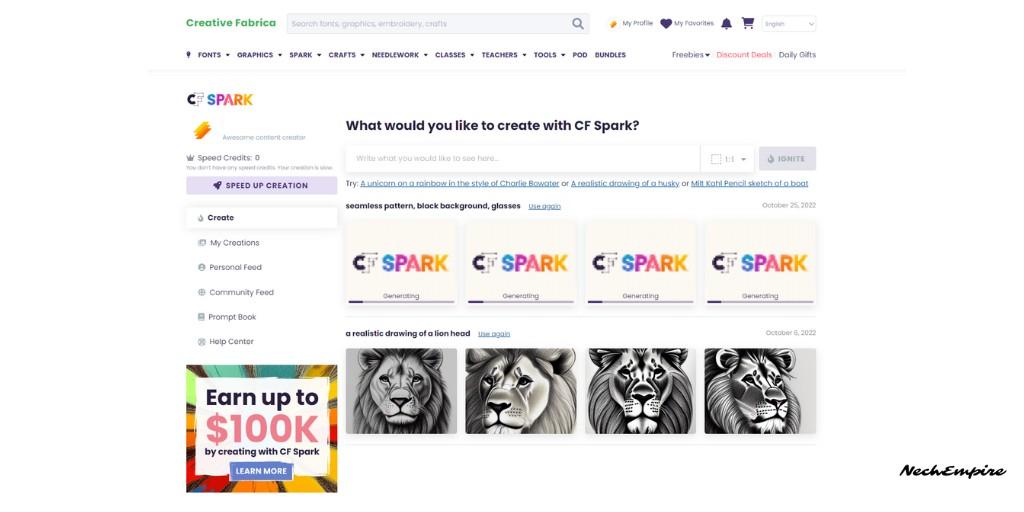The image size is (1024, 512).
Task: Click the CF Spark logo
Action: [219, 99]
